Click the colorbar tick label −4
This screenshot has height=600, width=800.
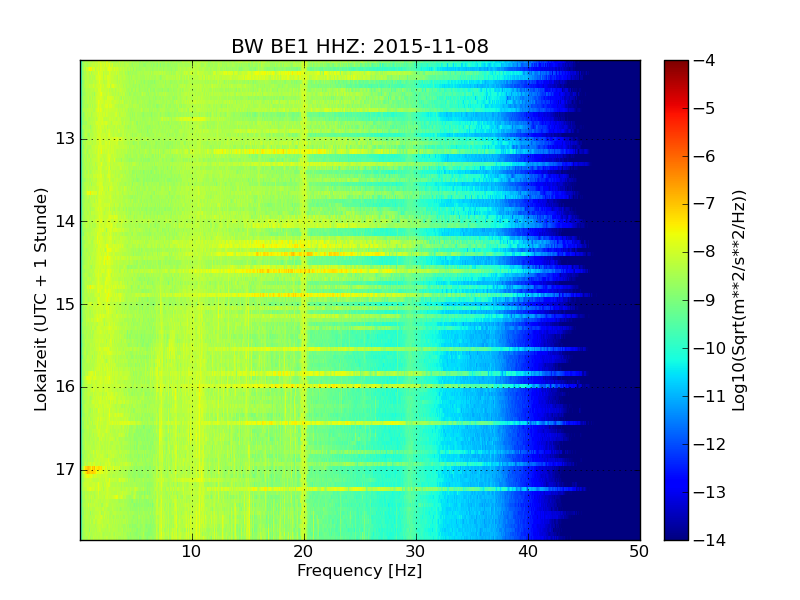[705, 60]
